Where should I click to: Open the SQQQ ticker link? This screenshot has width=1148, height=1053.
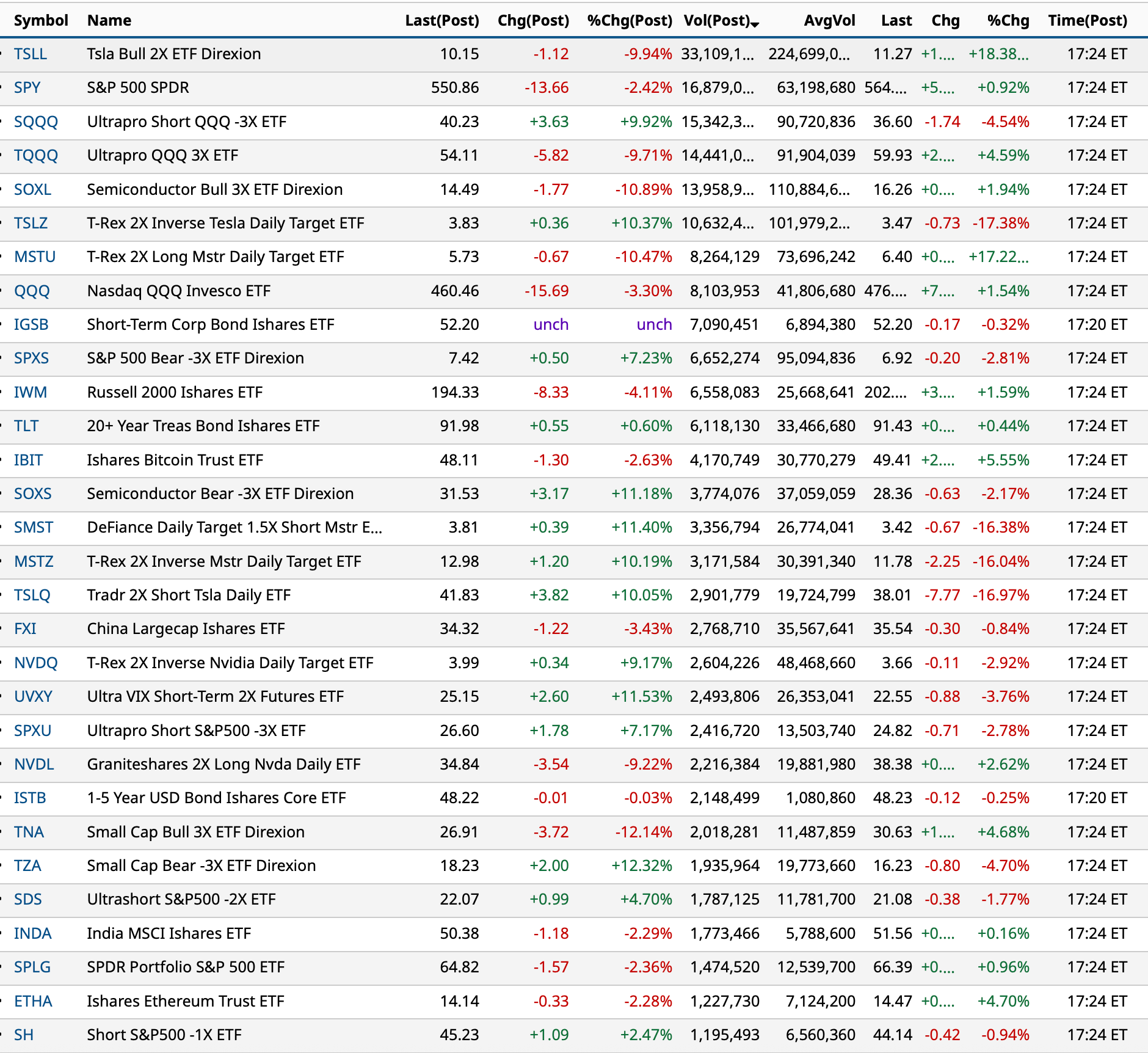click(x=35, y=122)
